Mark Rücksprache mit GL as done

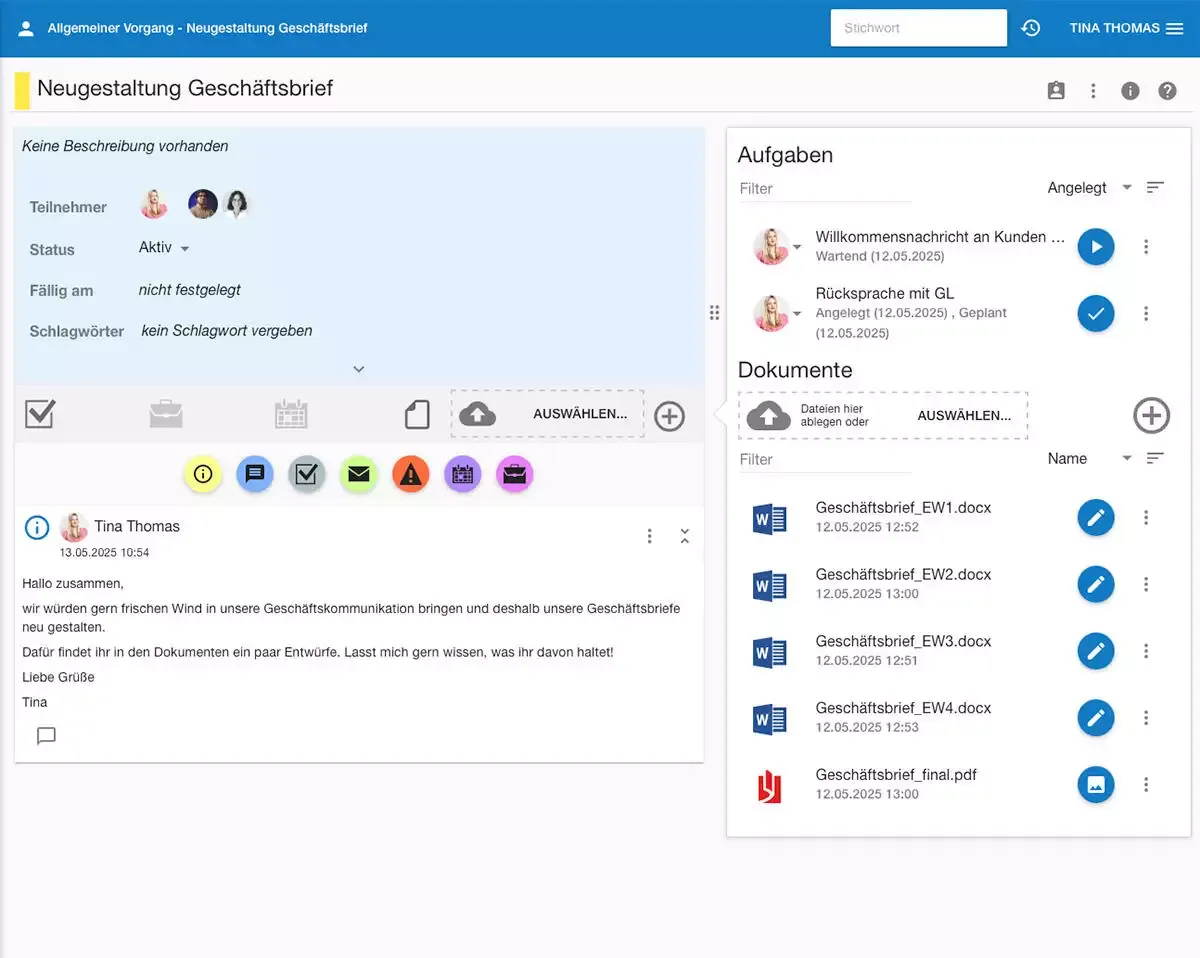[x=1095, y=314]
